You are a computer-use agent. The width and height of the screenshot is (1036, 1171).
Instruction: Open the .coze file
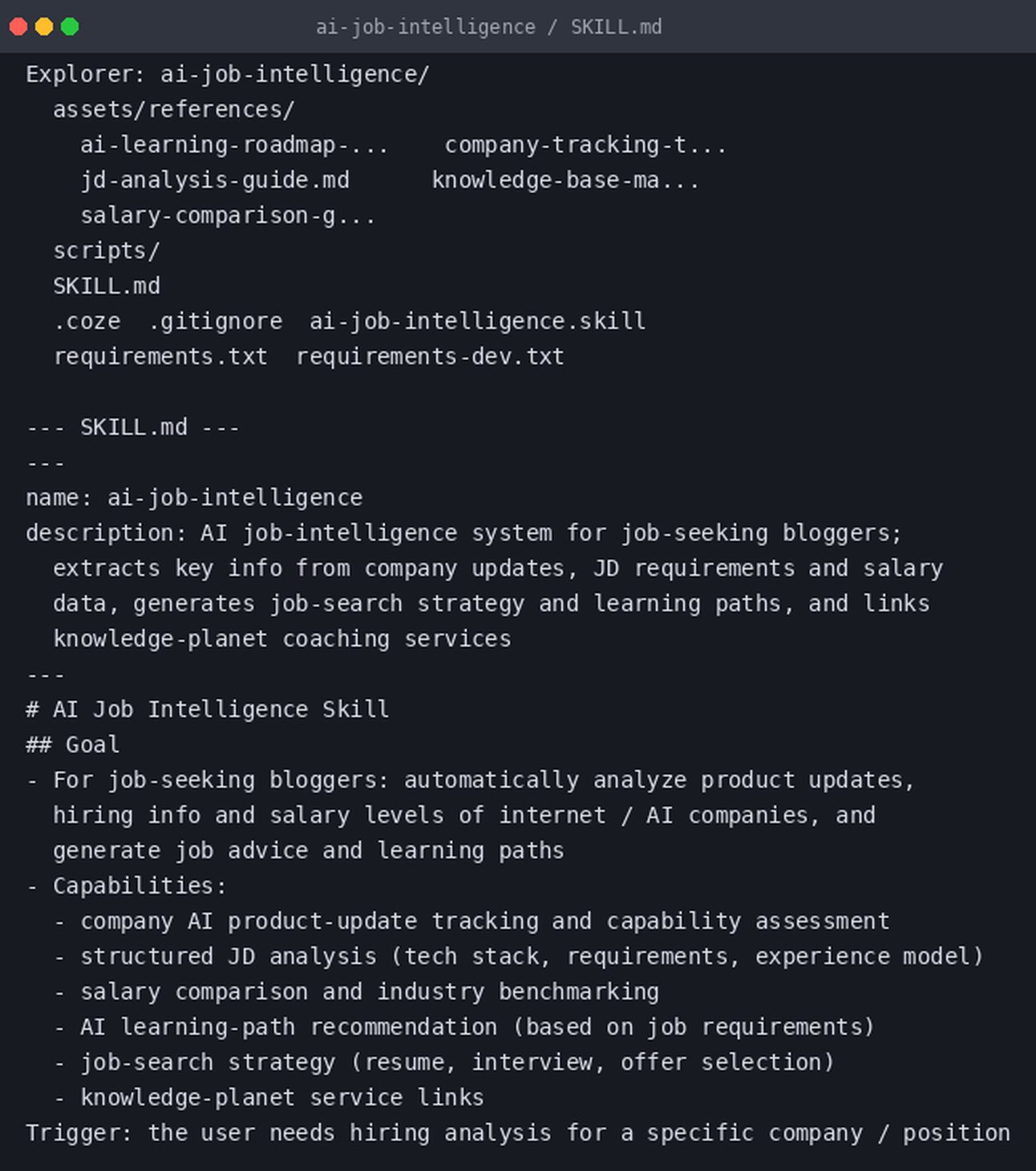[87, 321]
